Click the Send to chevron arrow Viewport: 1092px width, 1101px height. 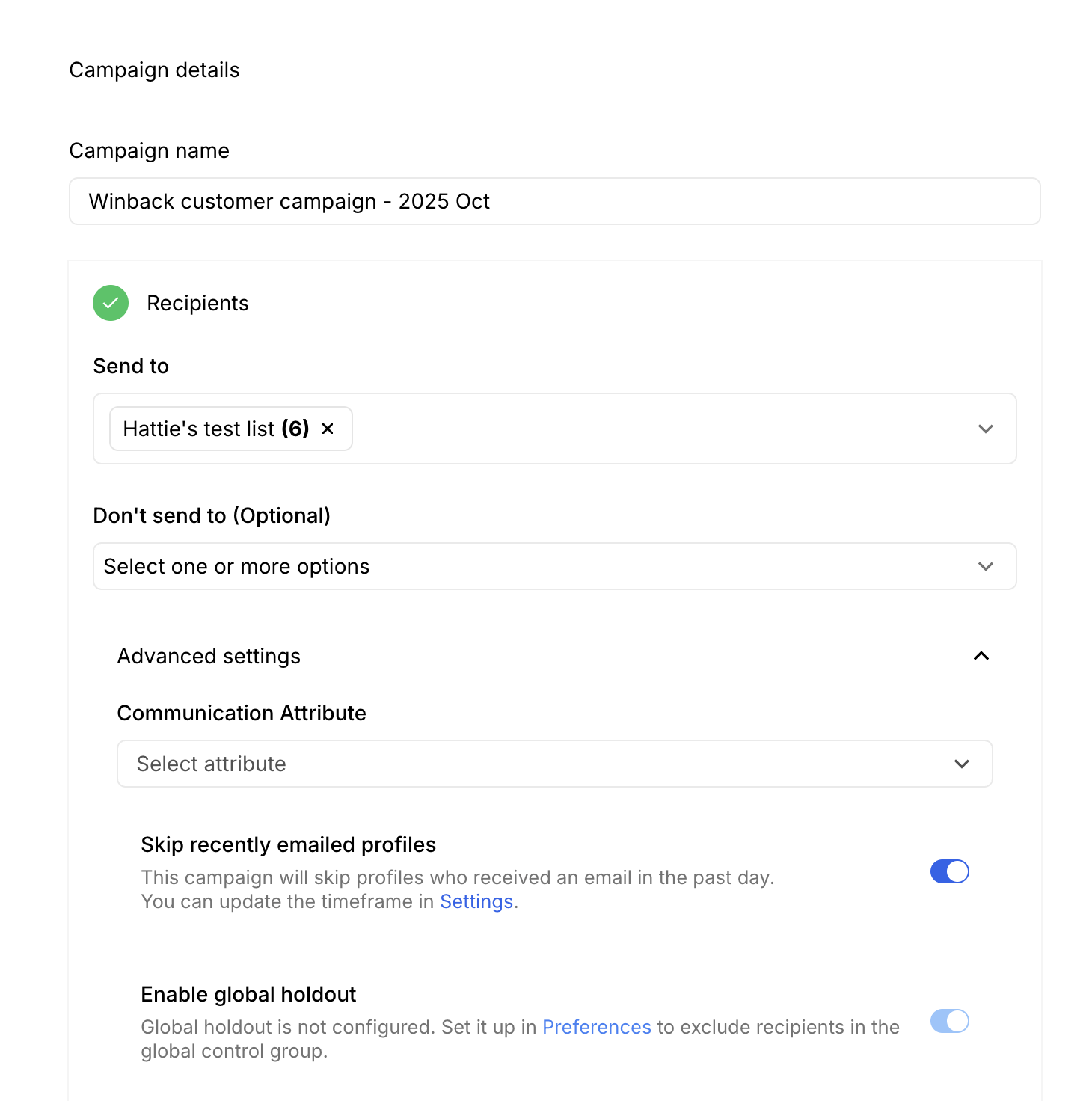click(985, 429)
